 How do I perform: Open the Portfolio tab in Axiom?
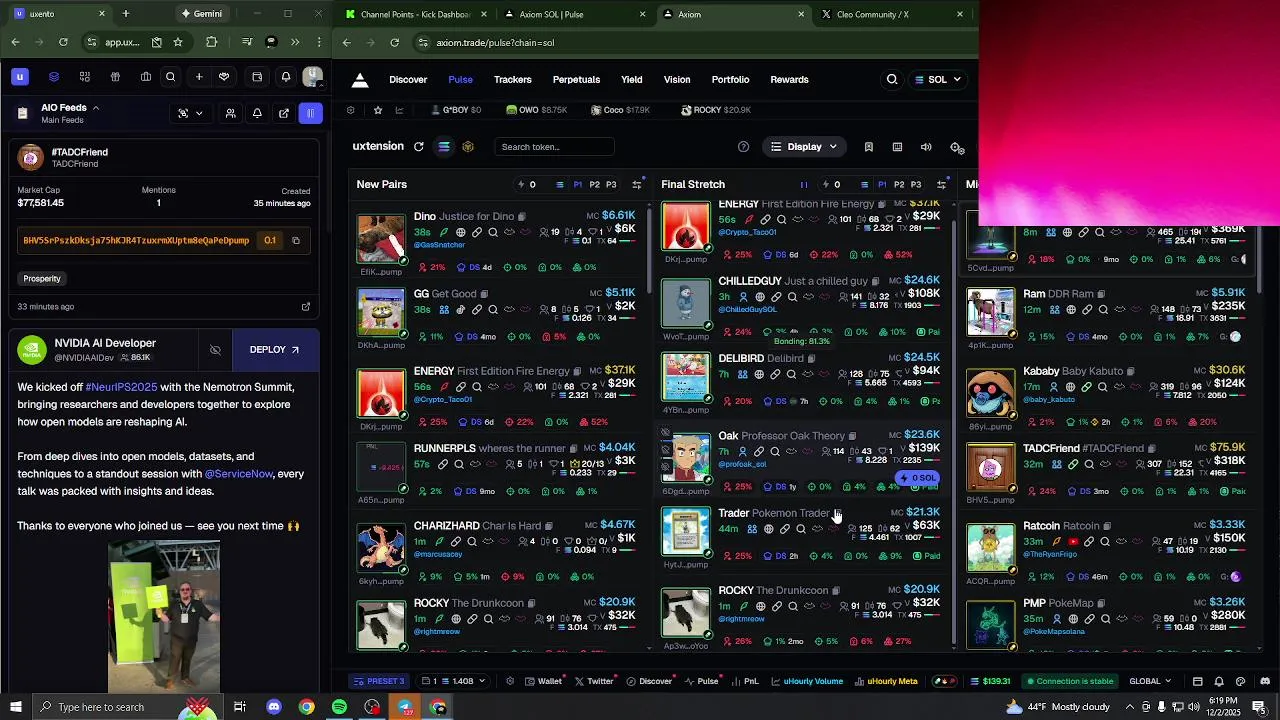[x=730, y=80]
